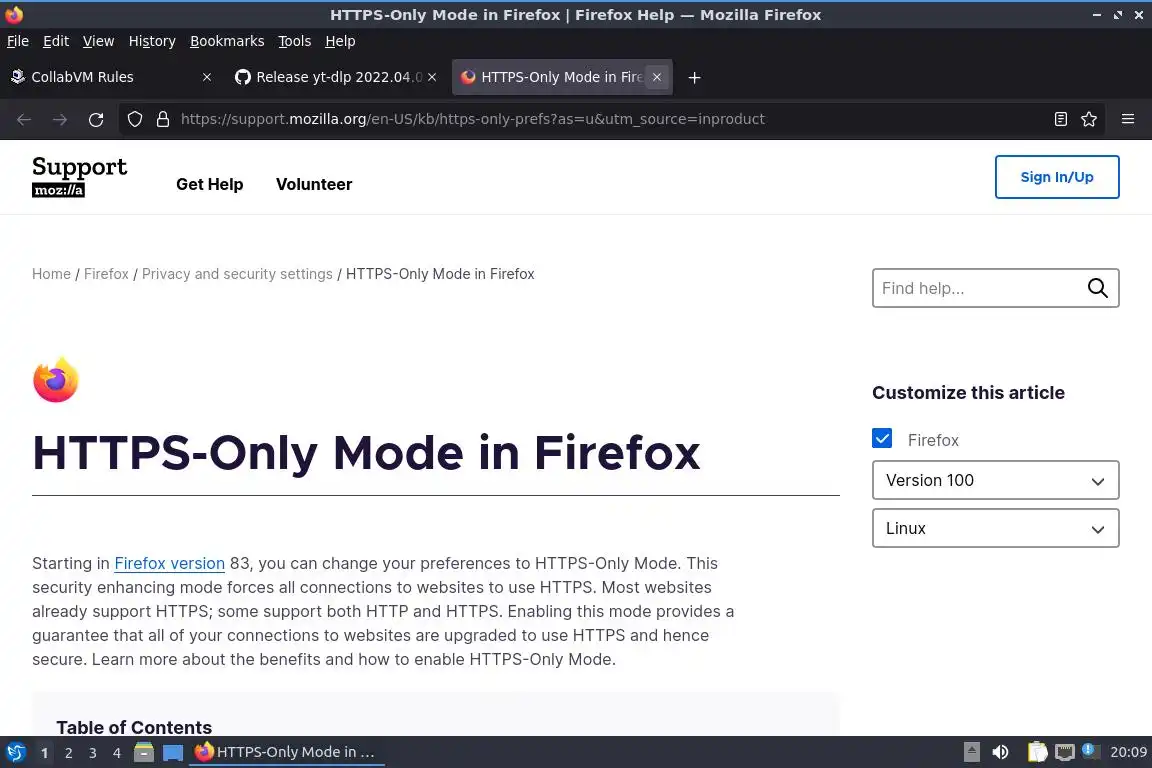The width and height of the screenshot is (1152, 768).
Task: Click removable media eject tray icon
Action: click(x=971, y=752)
